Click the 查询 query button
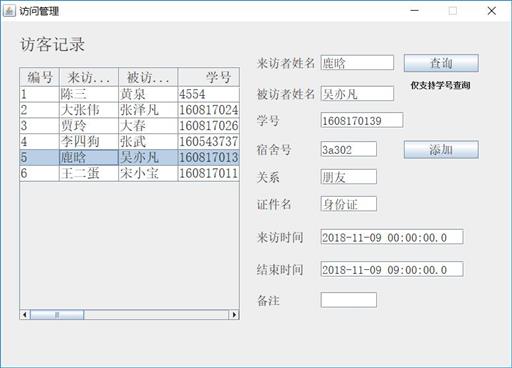Image resolution: width=512 pixels, height=368 pixels. point(441,63)
